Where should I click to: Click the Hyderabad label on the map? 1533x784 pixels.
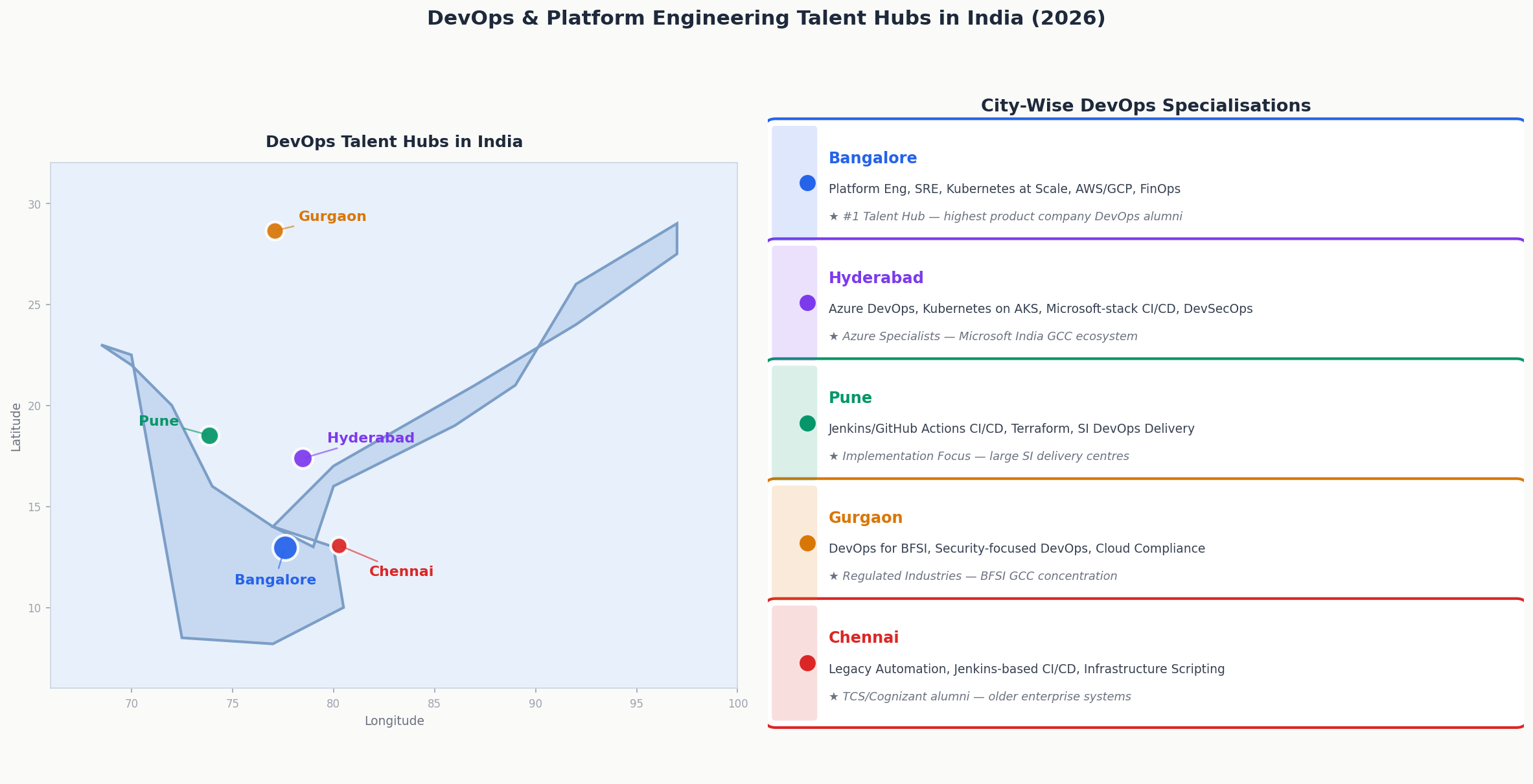pyautogui.click(x=371, y=438)
